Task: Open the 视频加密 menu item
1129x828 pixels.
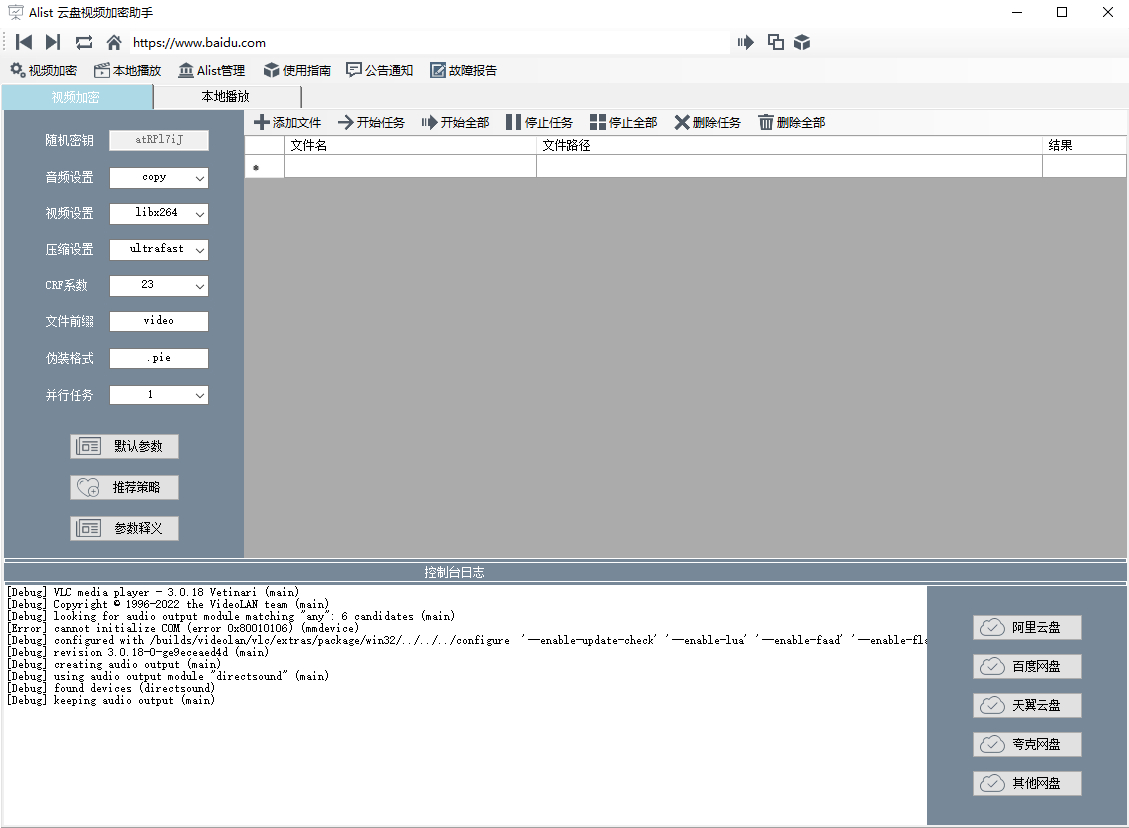Action: point(43,70)
